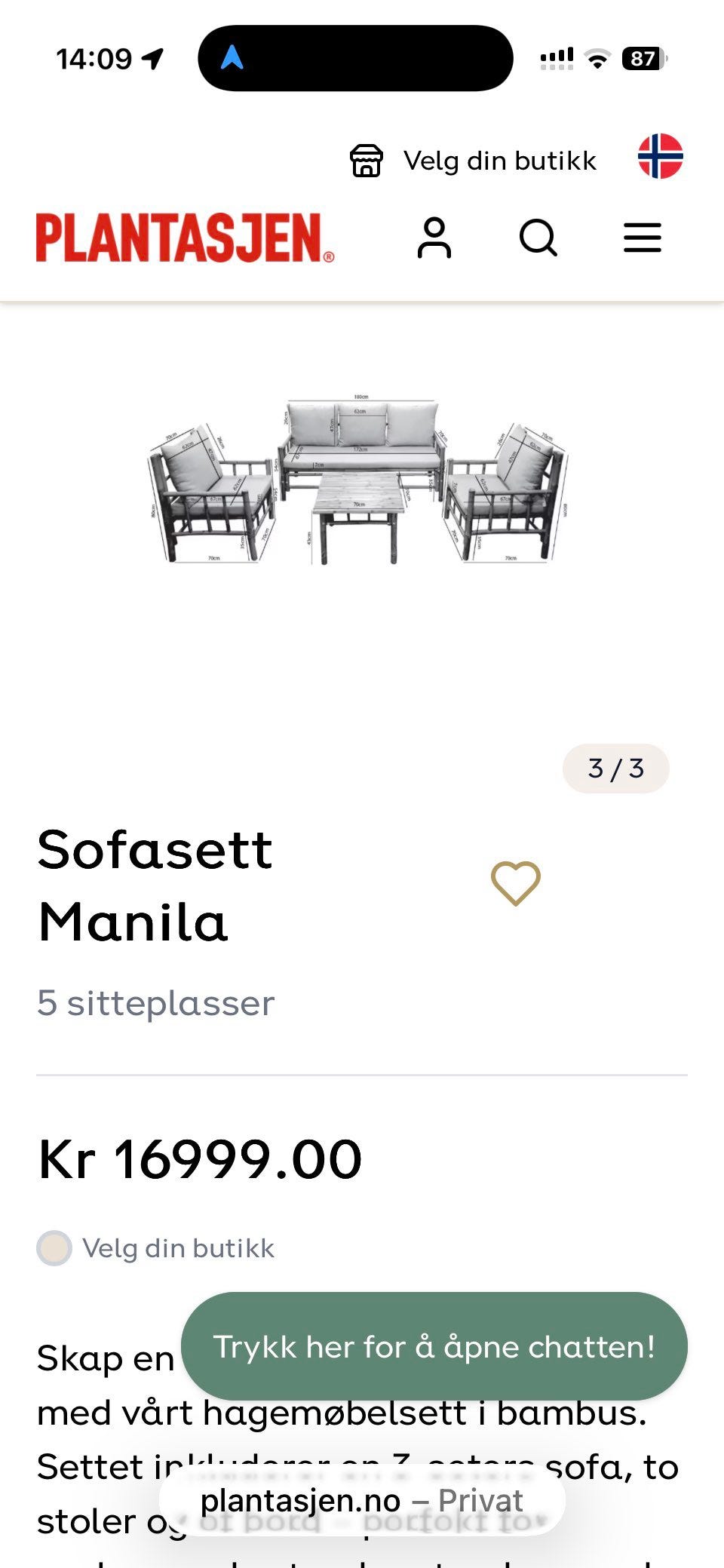
Task: Tap the store icon in header
Action: pyautogui.click(x=367, y=161)
